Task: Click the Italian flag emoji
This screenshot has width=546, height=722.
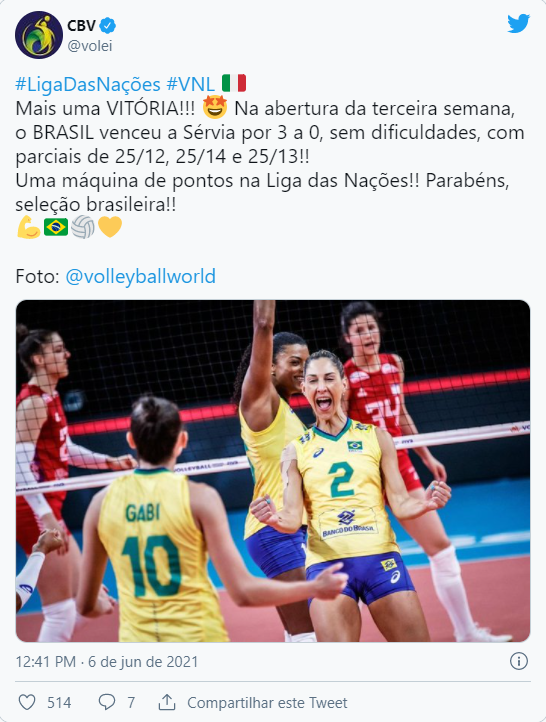Action: 234,83
